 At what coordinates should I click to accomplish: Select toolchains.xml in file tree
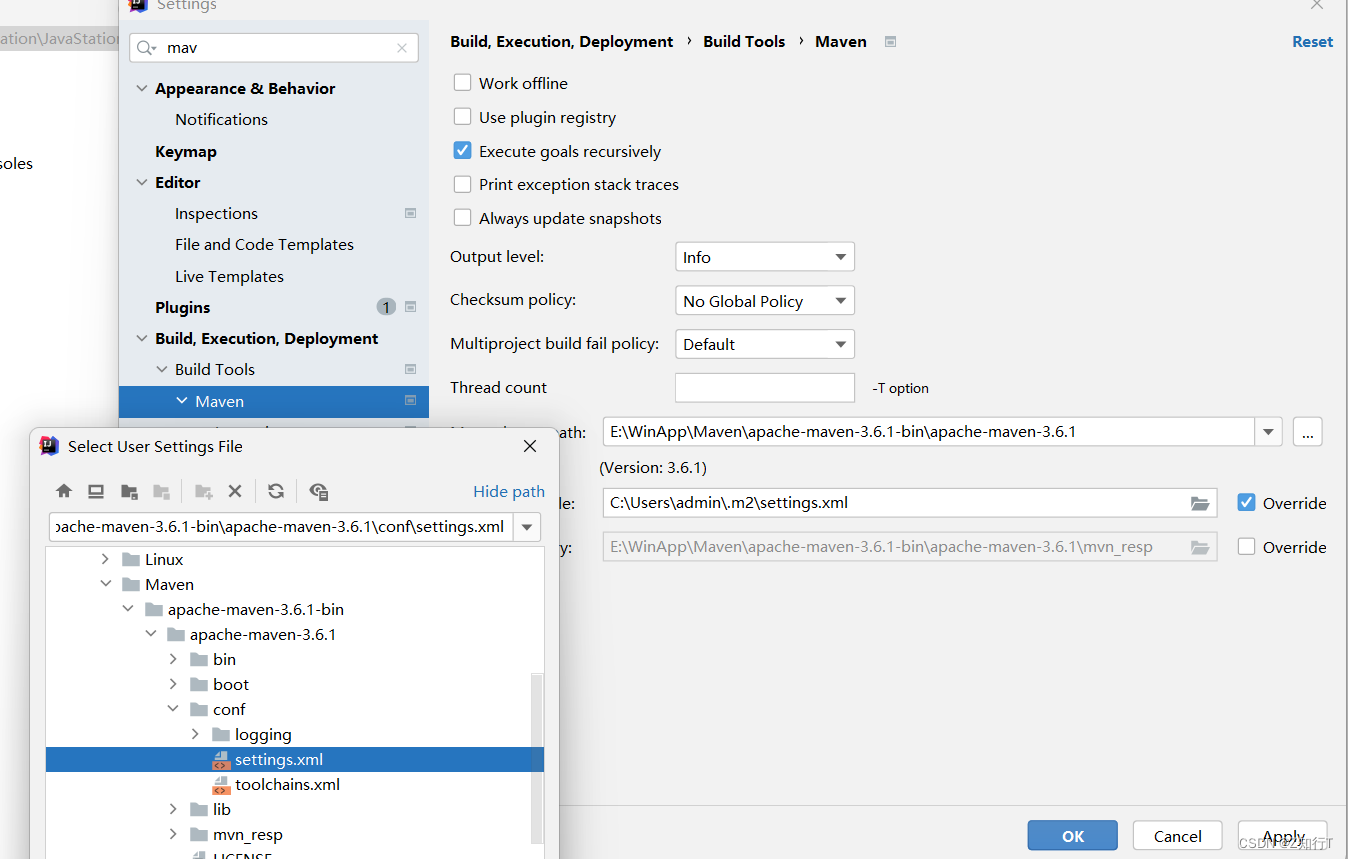coord(287,785)
